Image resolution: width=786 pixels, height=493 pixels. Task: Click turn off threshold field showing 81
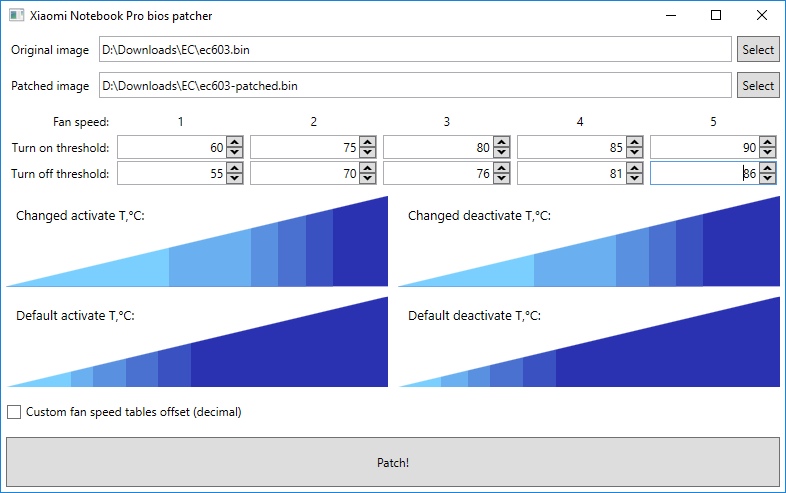(572, 174)
